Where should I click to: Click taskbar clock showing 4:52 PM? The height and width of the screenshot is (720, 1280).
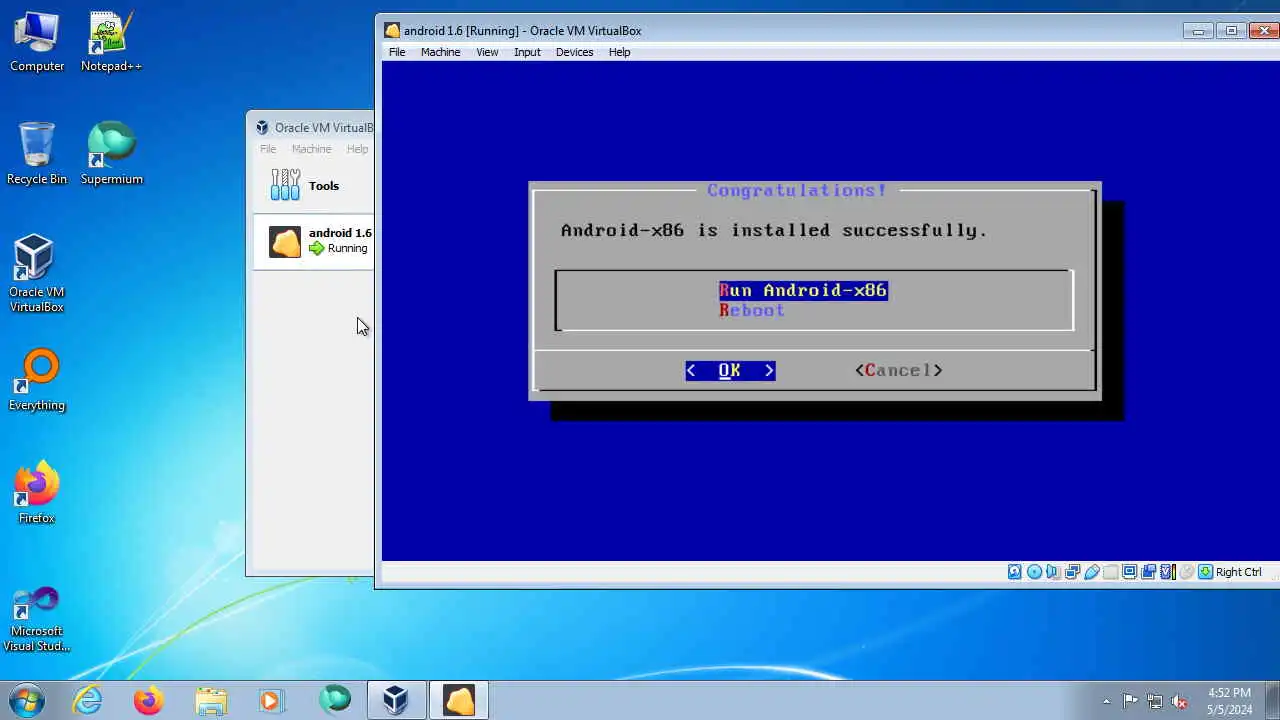pos(1229,701)
